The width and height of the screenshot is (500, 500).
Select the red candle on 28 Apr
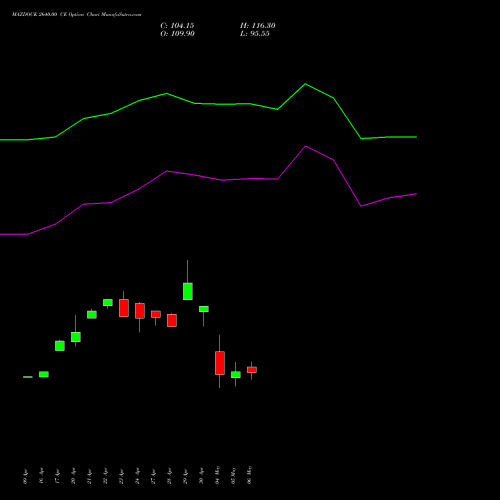(x=172, y=320)
